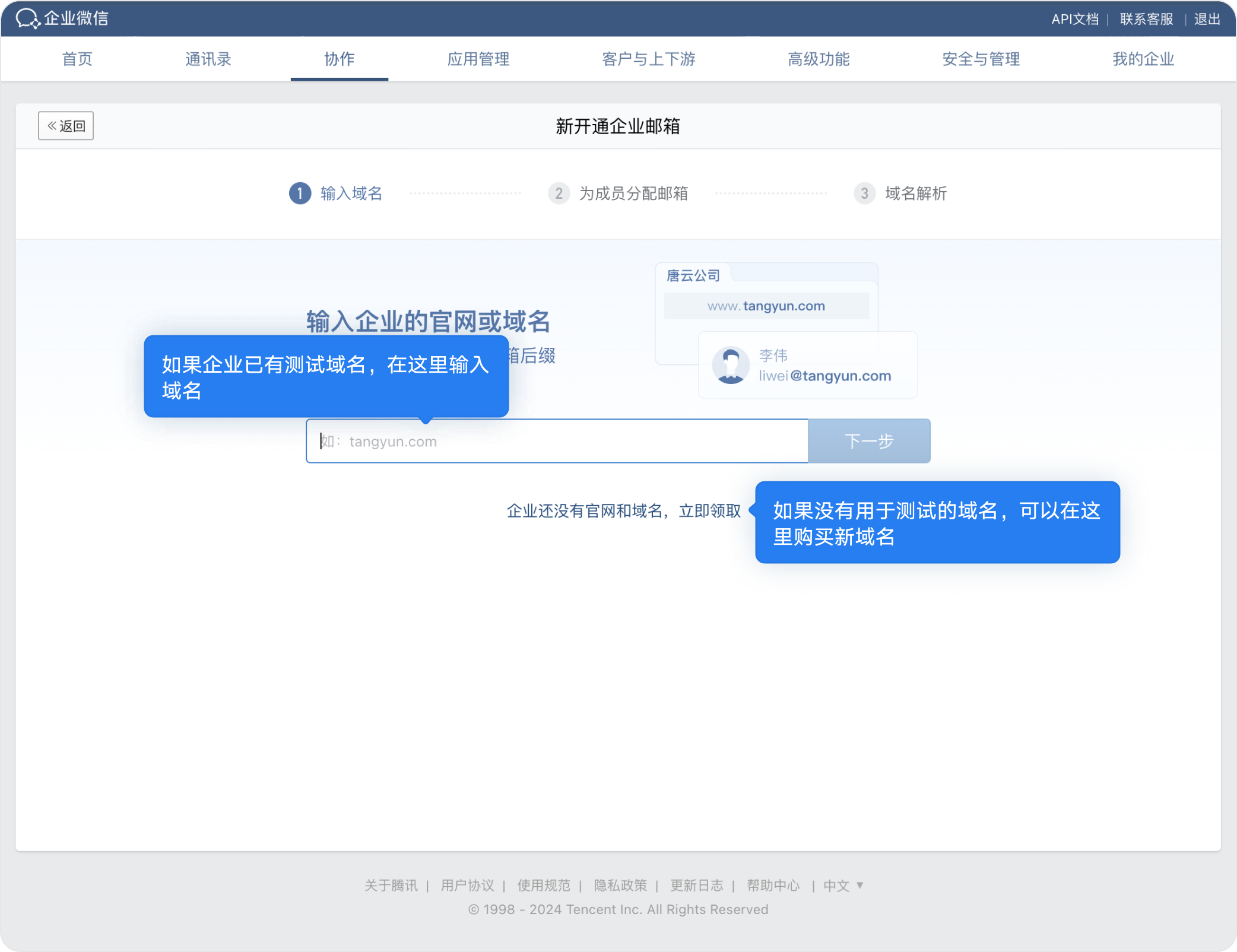Click the 企业微信 logo icon
The width and height of the screenshot is (1237, 952).
27,18
